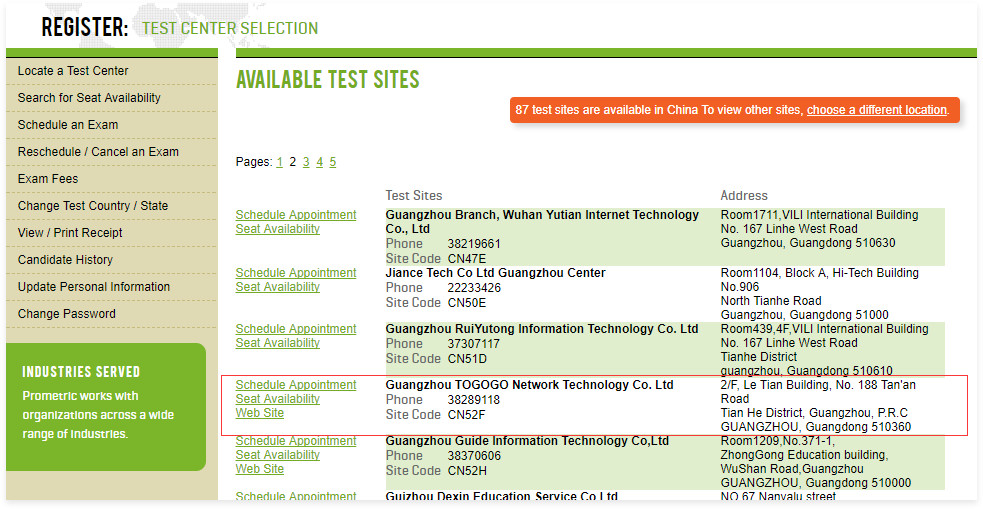Select Change Test Country / State
The width and height of the screenshot is (983, 509).
pyautogui.click(x=93, y=206)
